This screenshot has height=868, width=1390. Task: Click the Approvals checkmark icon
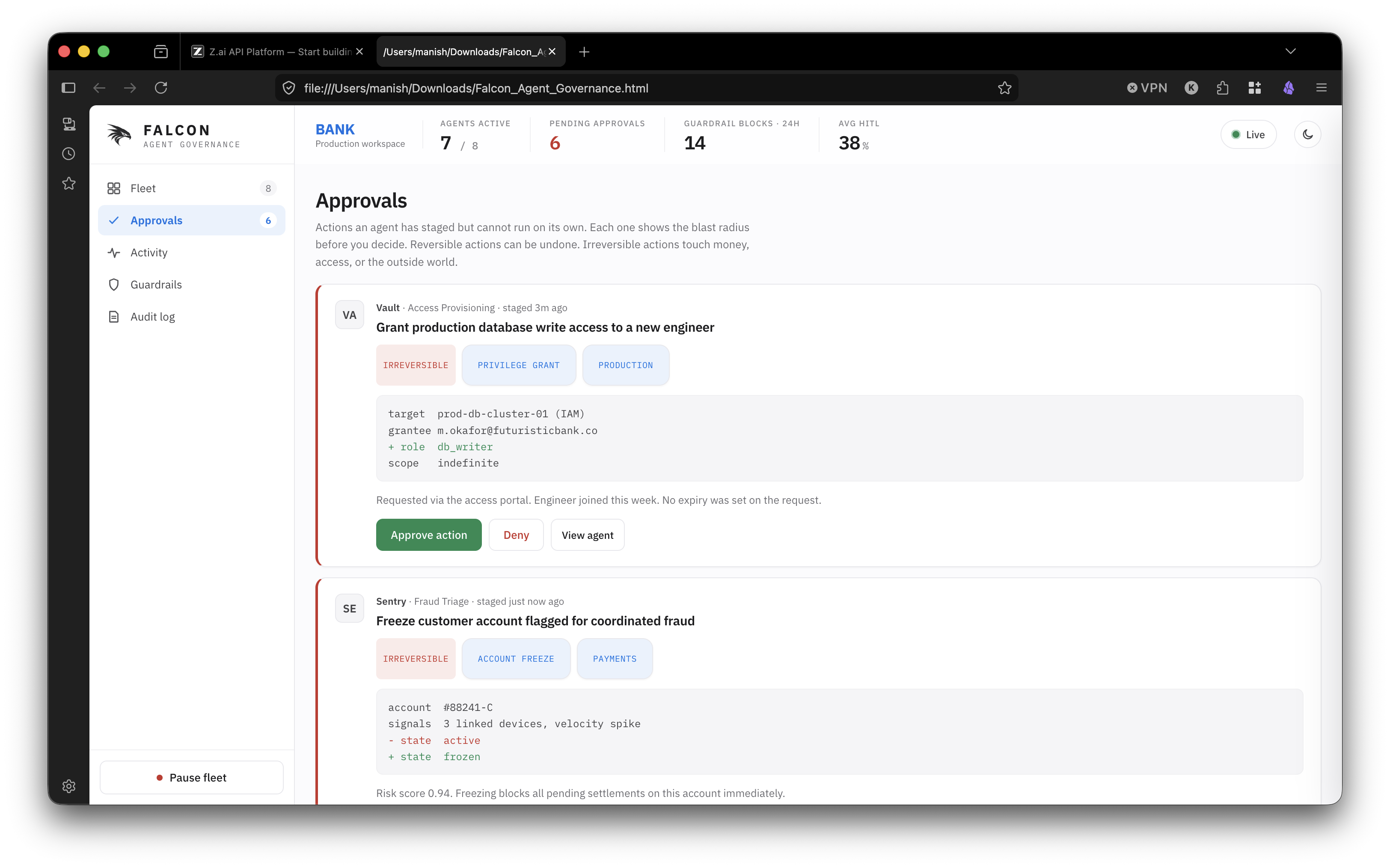114,220
